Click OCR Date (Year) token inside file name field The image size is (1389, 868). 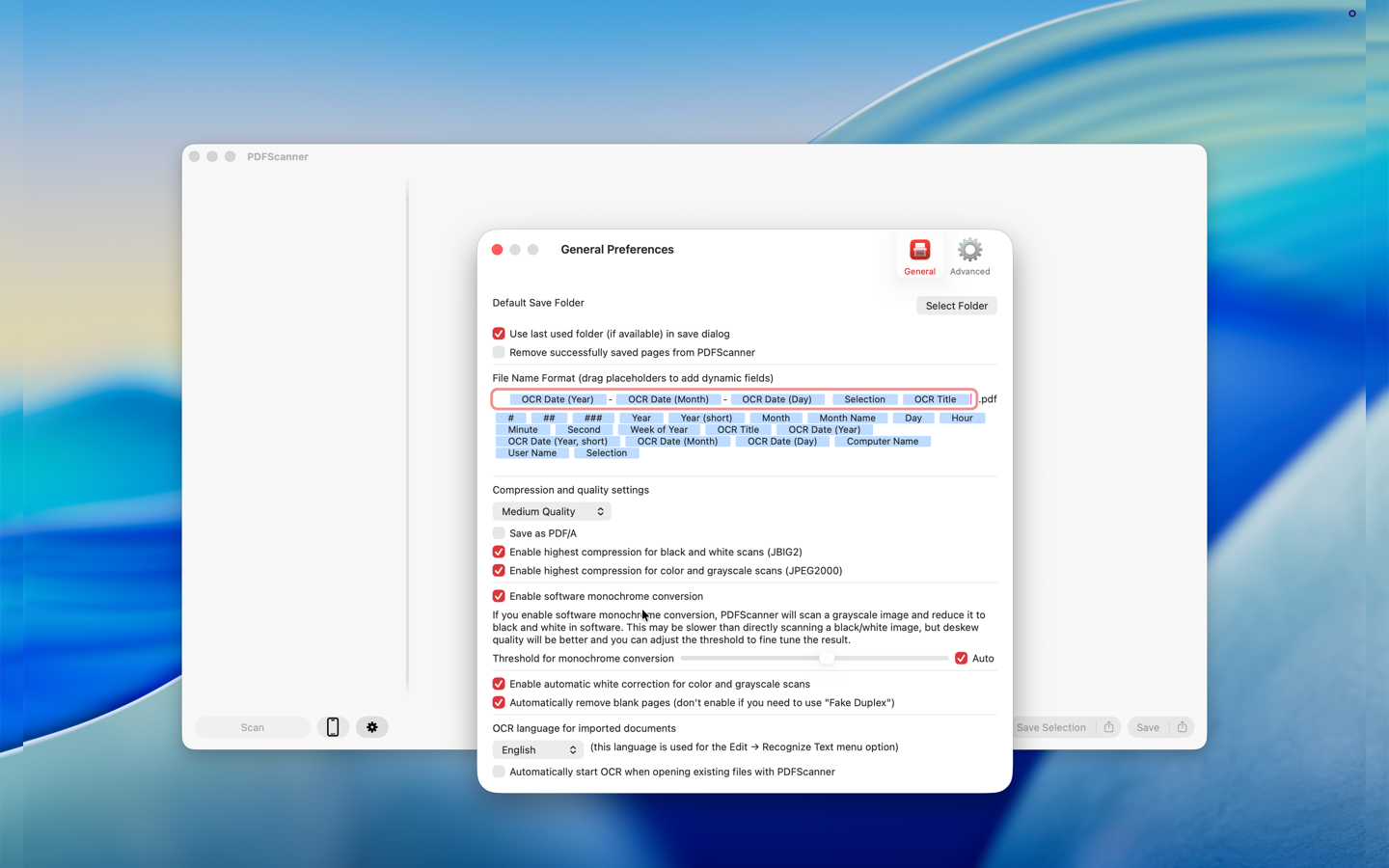tap(558, 399)
